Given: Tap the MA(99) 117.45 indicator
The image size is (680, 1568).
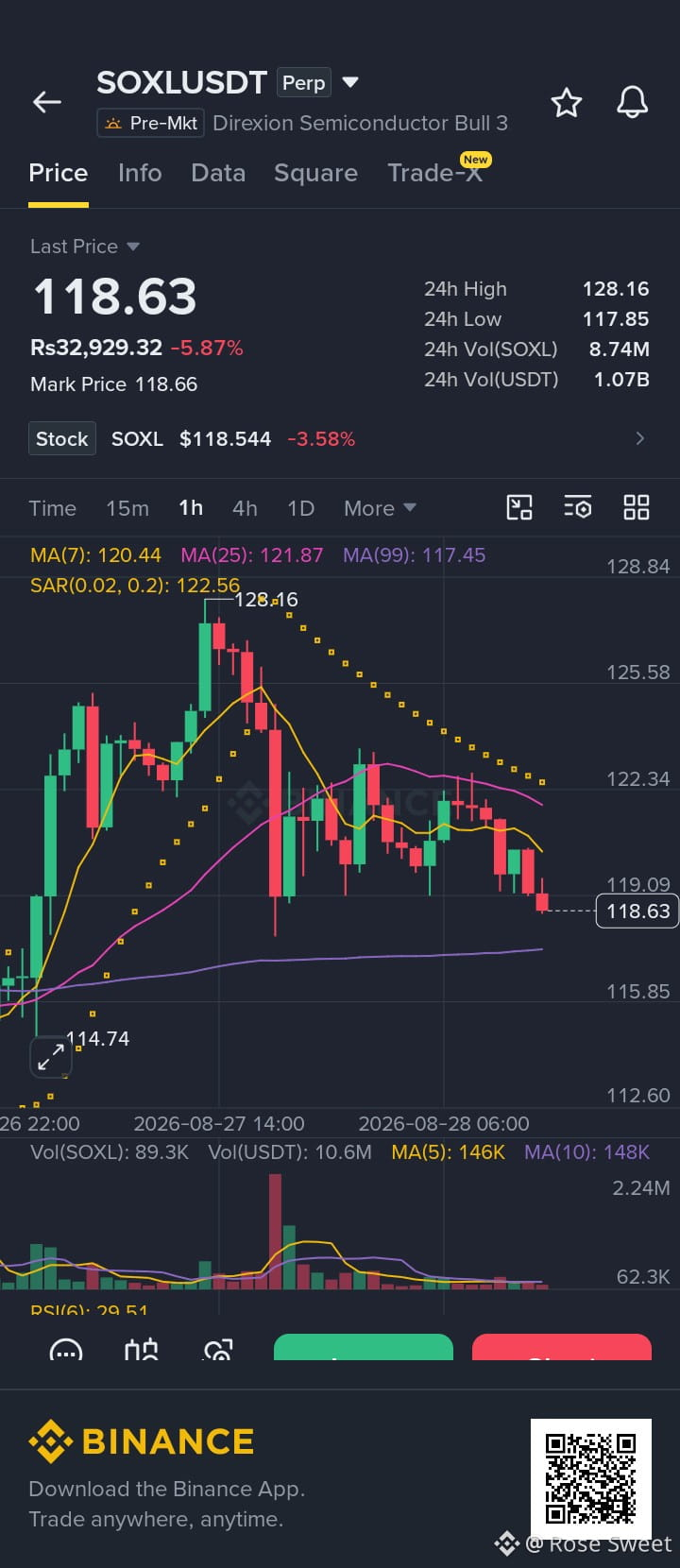Looking at the screenshot, I should (x=414, y=554).
